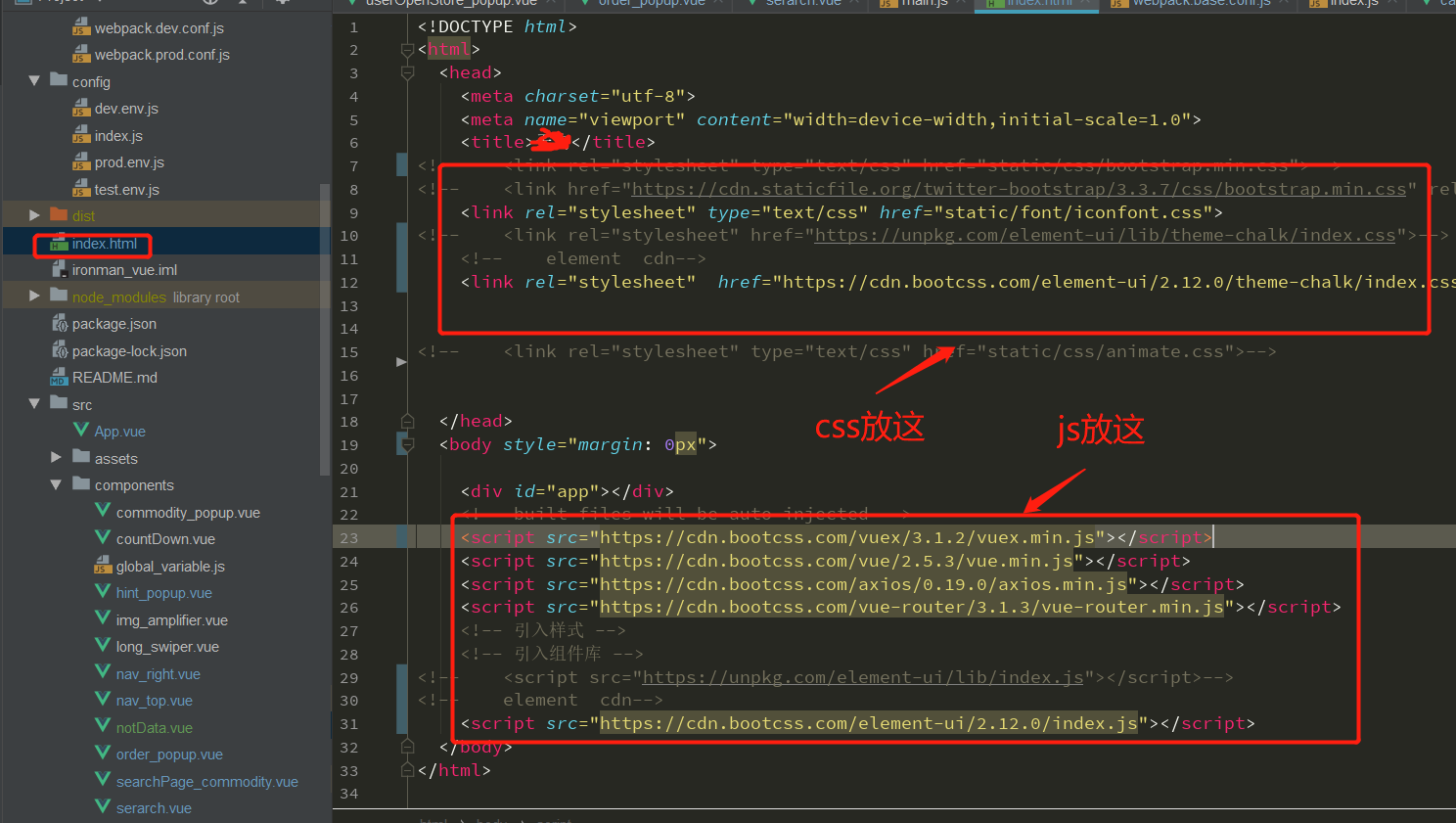Click the <!DOCTYPE html> line
This screenshot has width=1456, height=823.
click(496, 26)
